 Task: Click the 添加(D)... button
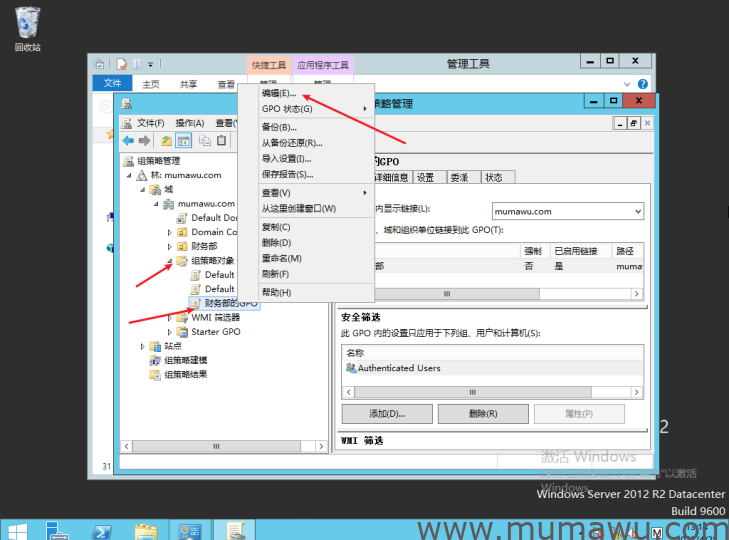point(387,414)
